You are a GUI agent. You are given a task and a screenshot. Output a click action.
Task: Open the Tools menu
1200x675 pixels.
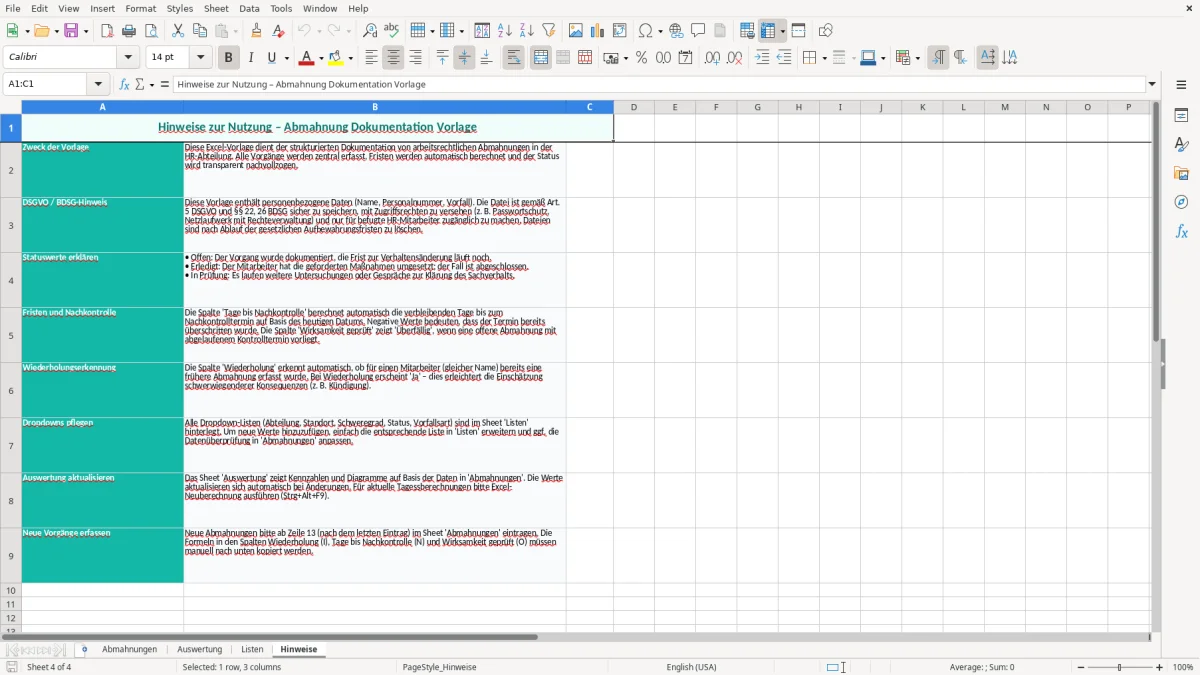pos(281,8)
